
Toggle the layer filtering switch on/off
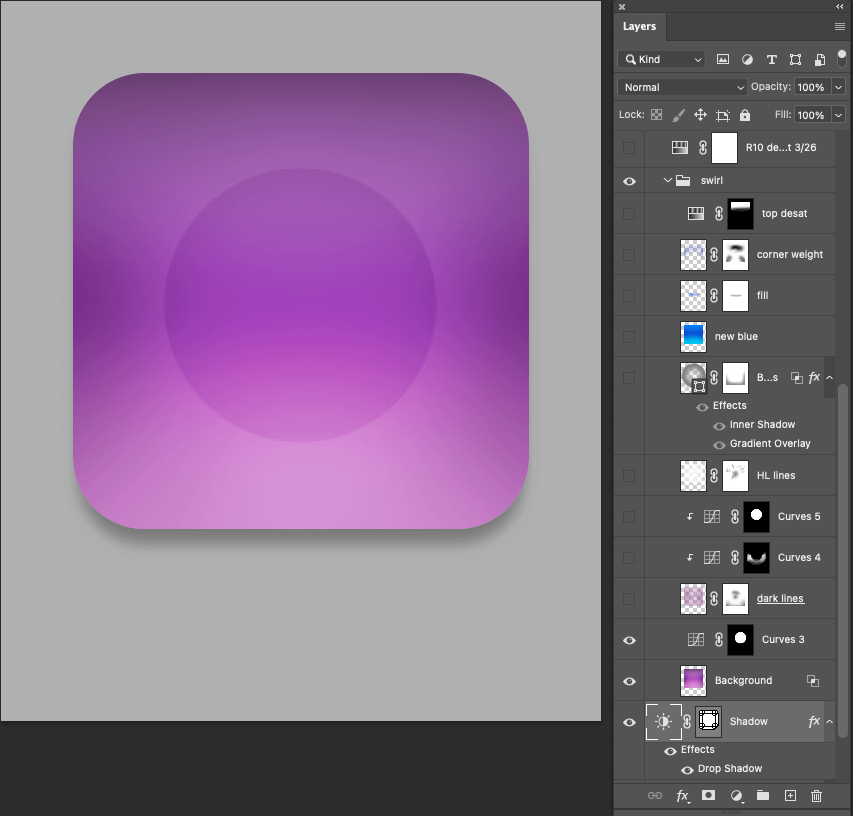(x=842, y=57)
